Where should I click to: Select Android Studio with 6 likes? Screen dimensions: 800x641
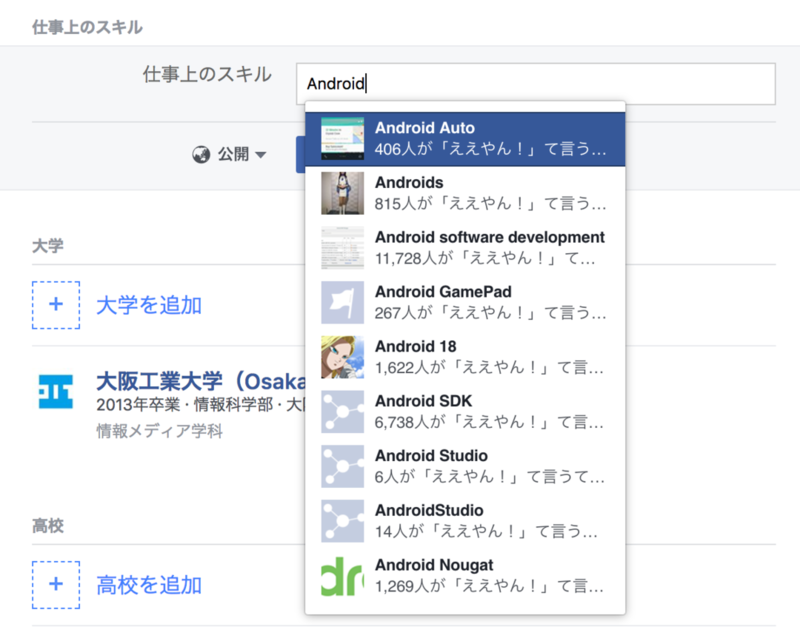click(465, 466)
